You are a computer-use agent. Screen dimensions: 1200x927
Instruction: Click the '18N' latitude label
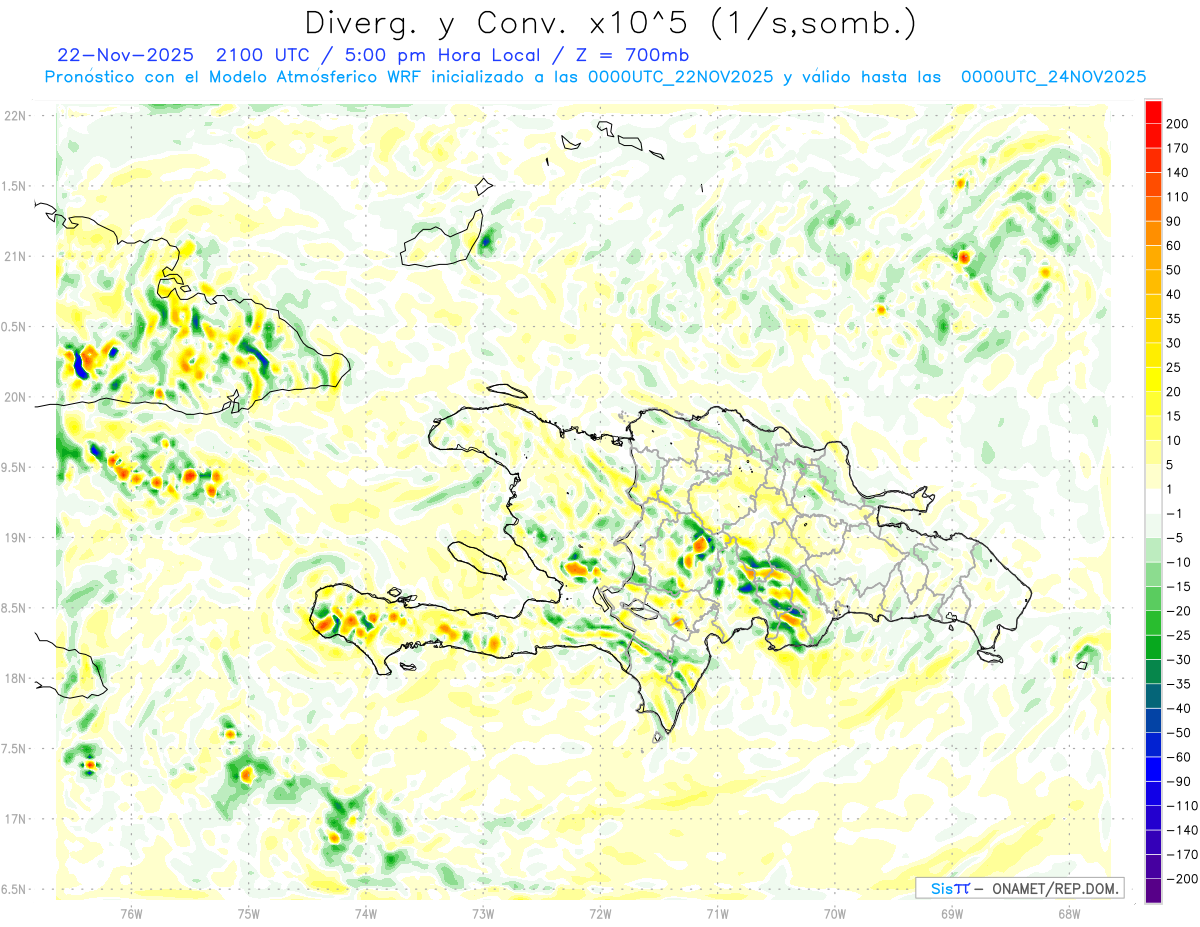15,678
